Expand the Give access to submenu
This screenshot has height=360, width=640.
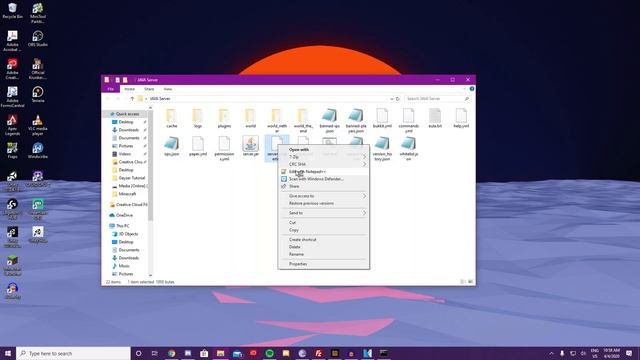324,196
